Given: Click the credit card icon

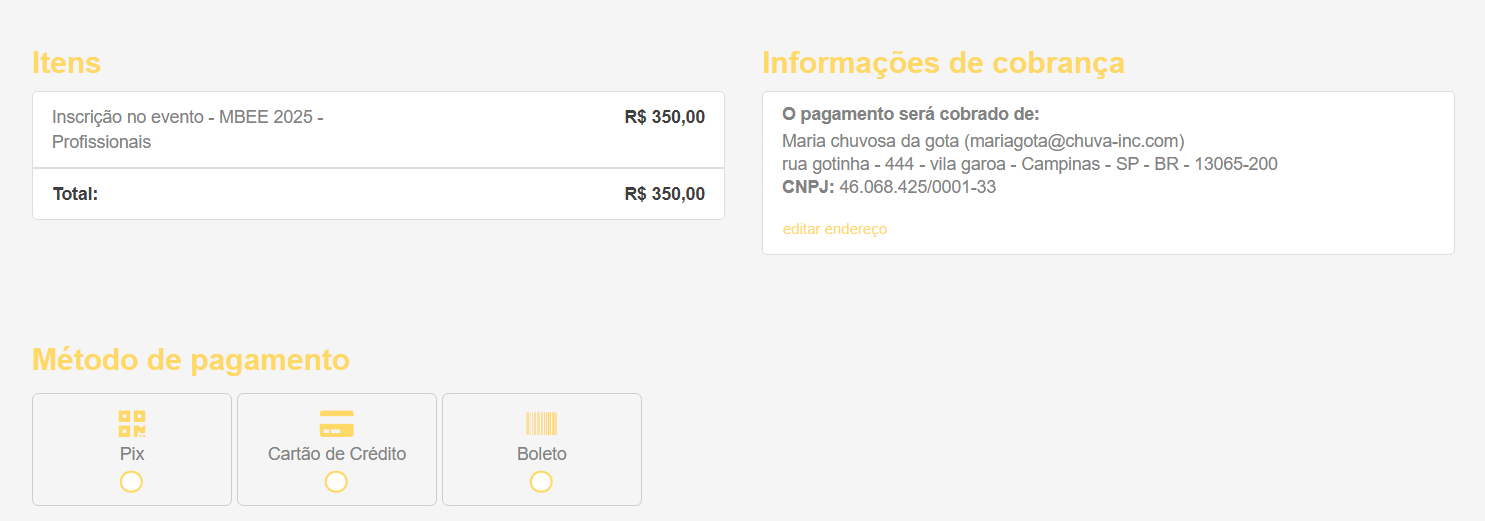Looking at the screenshot, I should (337, 424).
